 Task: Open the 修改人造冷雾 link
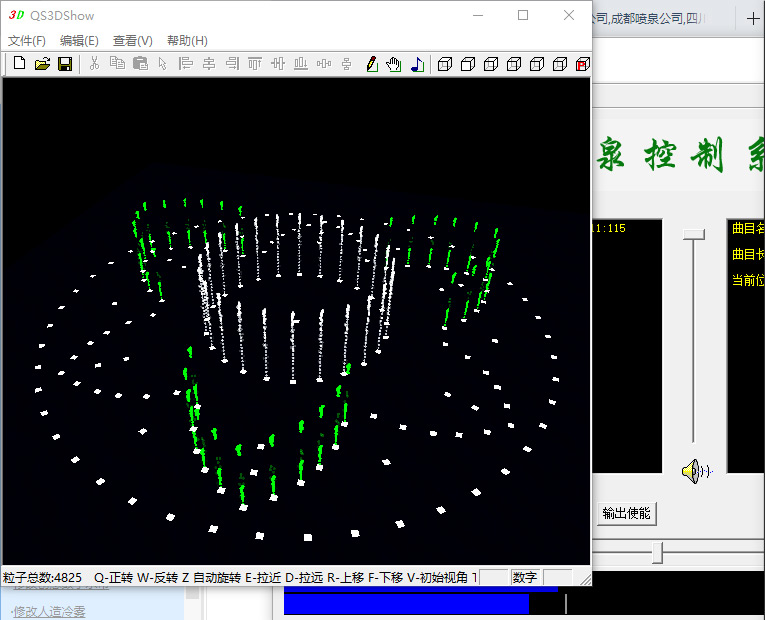point(49,611)
